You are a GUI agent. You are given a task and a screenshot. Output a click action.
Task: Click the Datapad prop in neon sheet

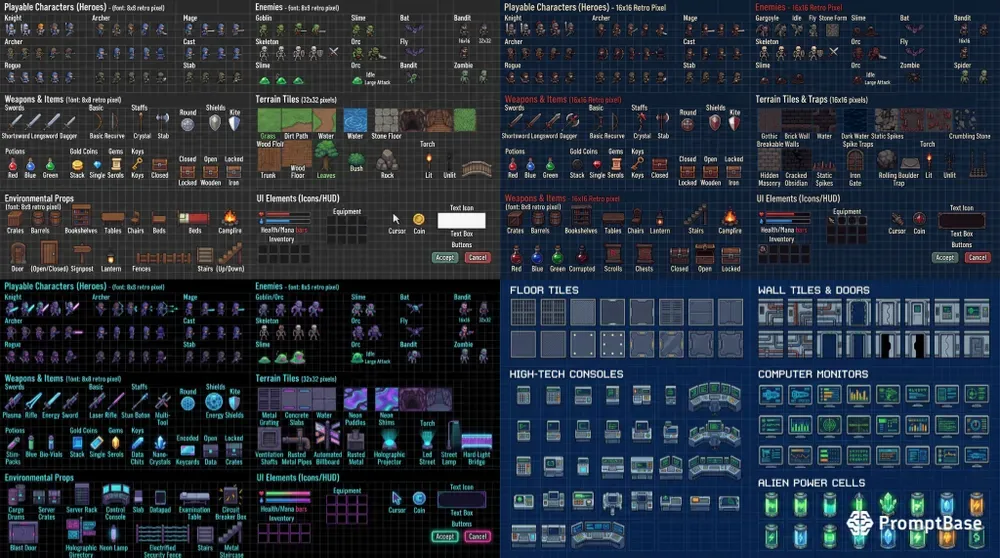[160, 497]
